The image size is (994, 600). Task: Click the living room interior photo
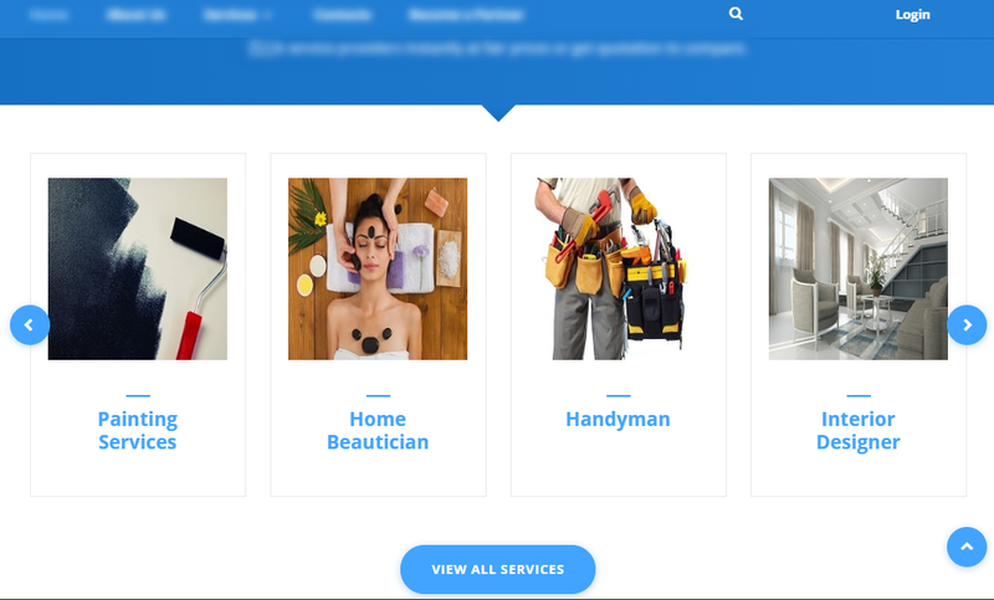858,269
